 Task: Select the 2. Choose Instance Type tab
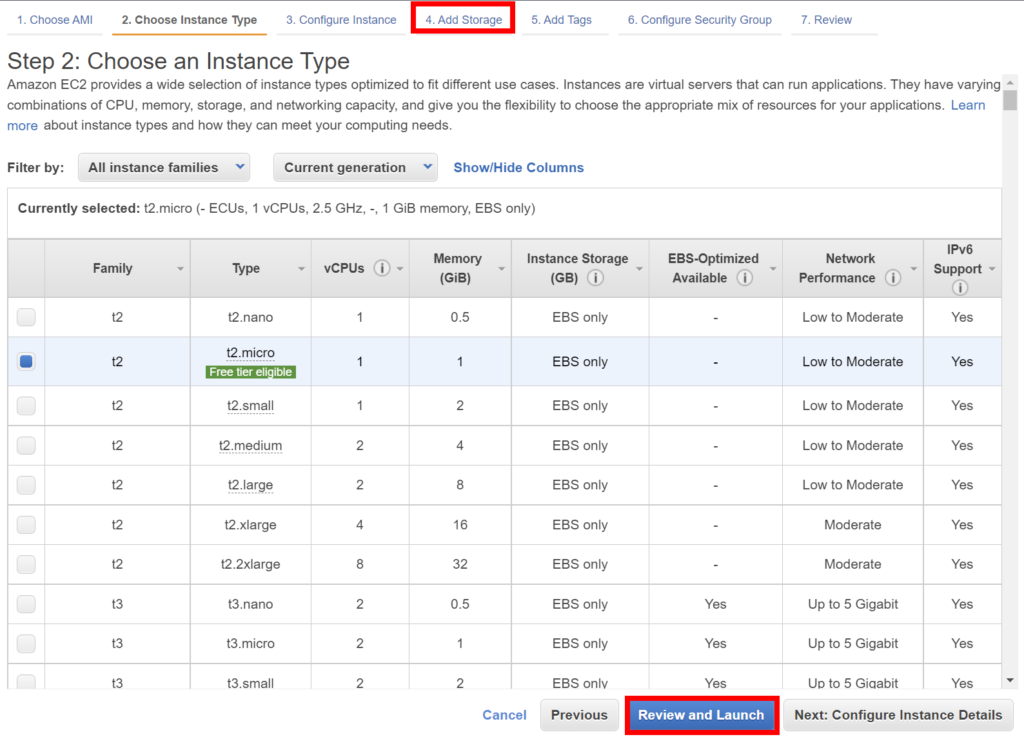click(x=189, y=20)
